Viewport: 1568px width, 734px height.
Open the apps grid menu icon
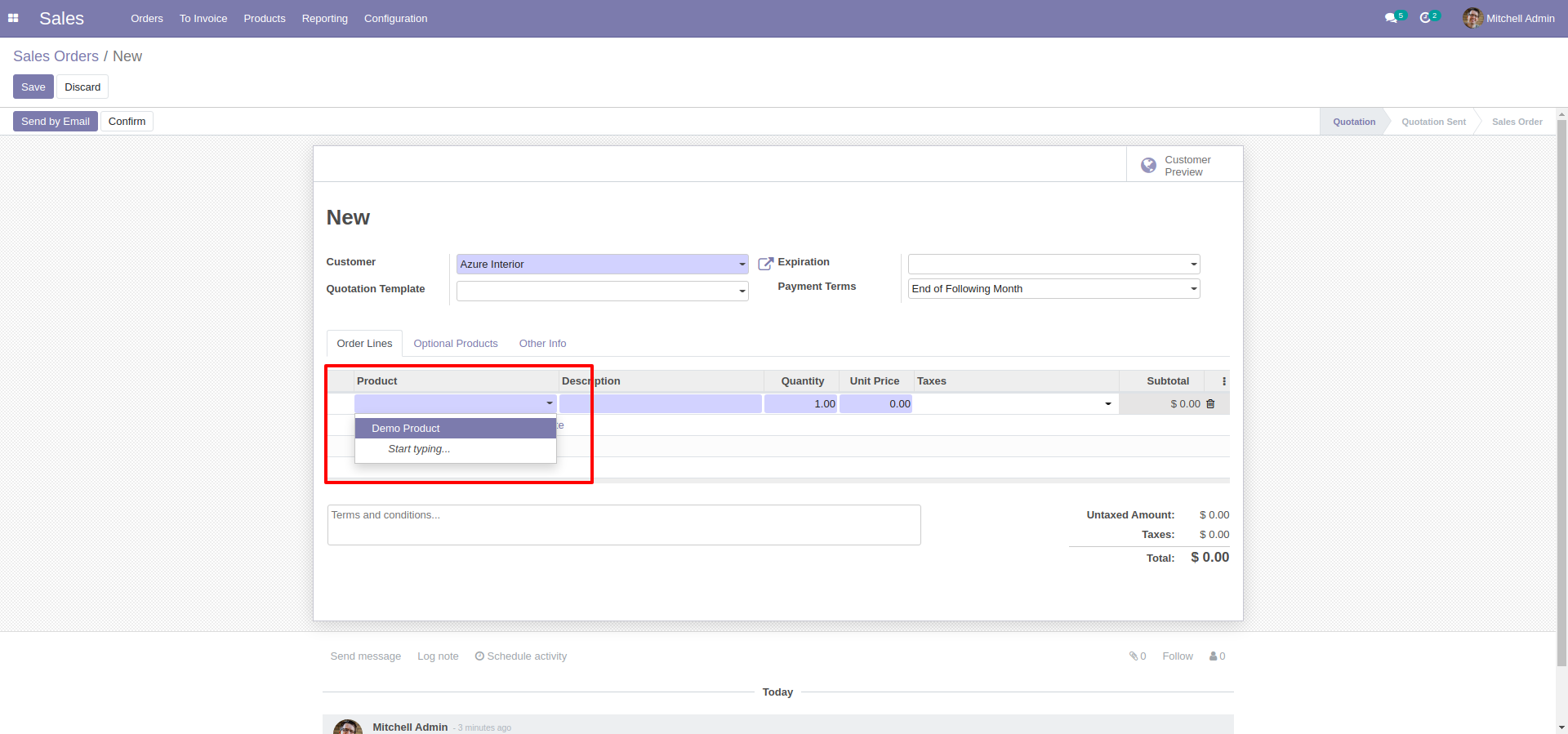tap(13, 18)
